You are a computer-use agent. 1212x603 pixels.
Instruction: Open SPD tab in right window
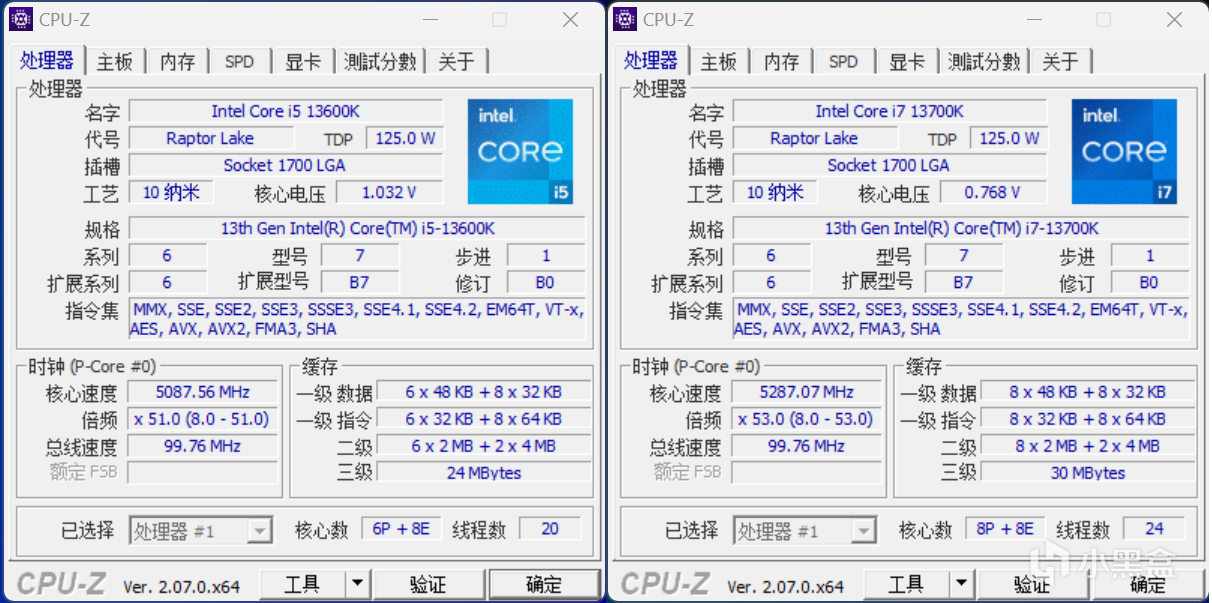(x=843, y=62)
